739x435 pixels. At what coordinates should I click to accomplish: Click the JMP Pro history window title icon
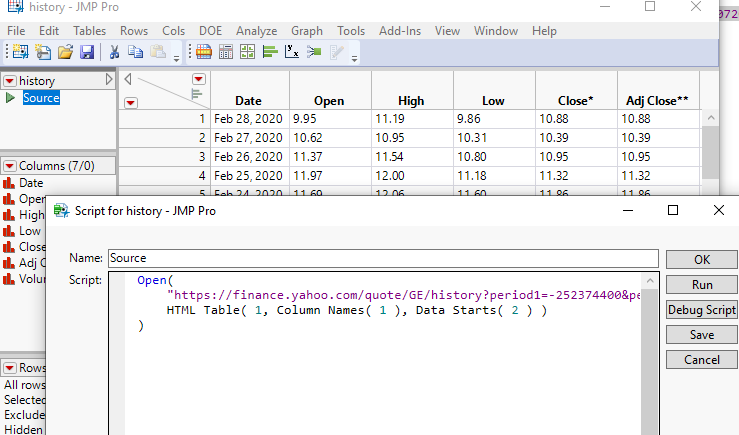16,6
